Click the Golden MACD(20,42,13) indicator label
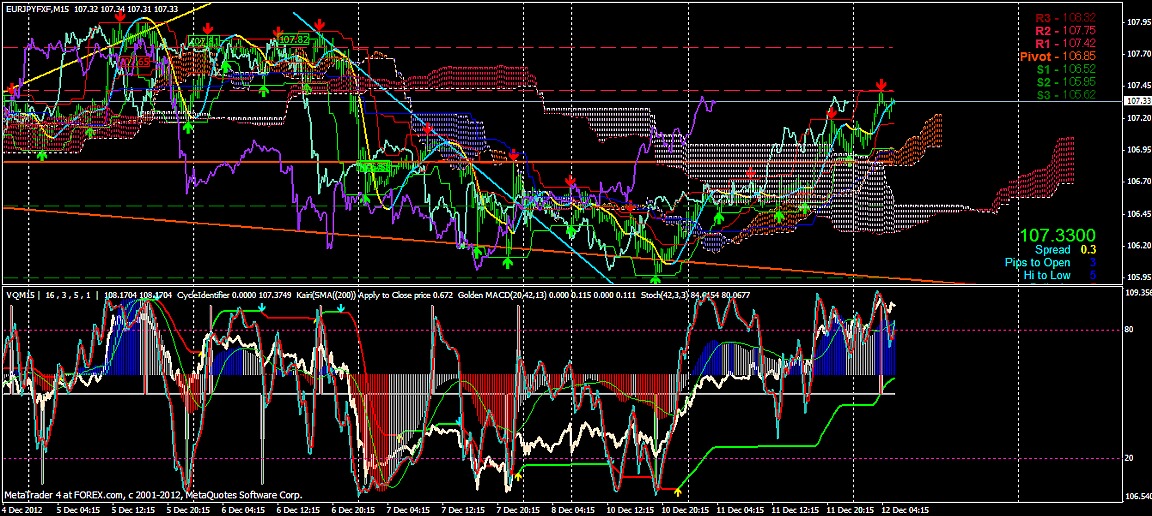 tap(503, 295)
